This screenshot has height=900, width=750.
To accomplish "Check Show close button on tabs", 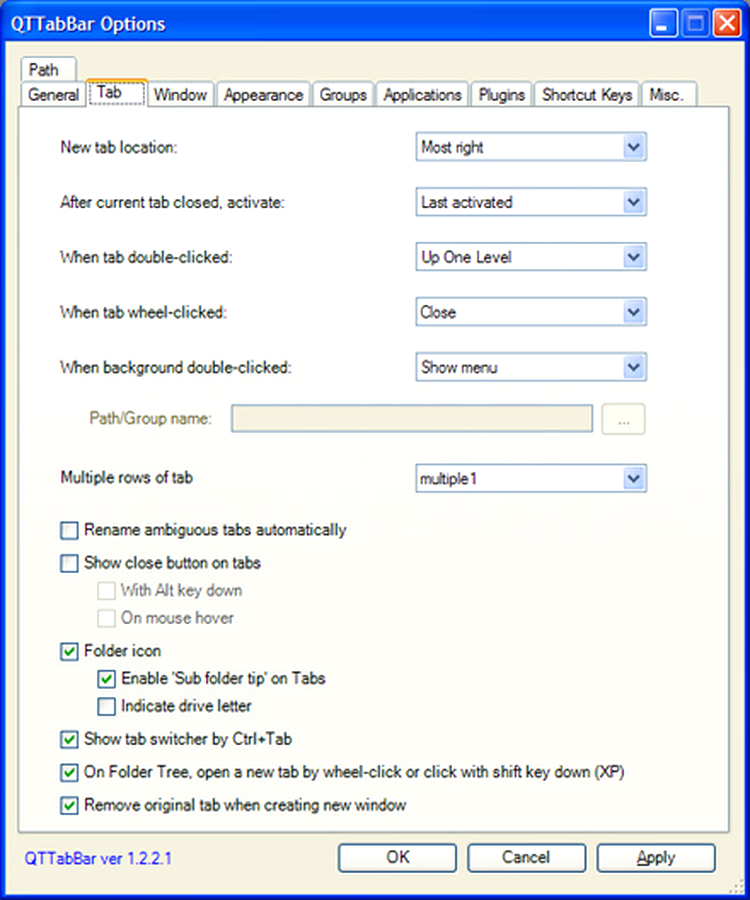I will pos(69,563).
